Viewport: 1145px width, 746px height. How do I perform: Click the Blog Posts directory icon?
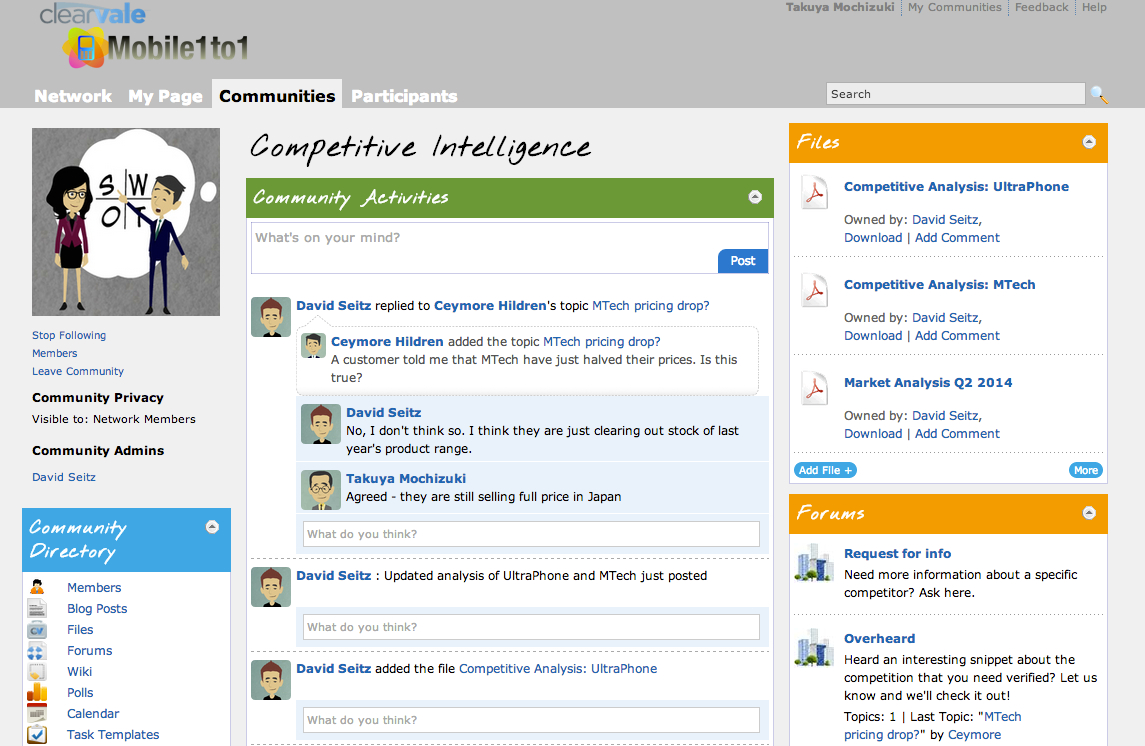[37, 608]
